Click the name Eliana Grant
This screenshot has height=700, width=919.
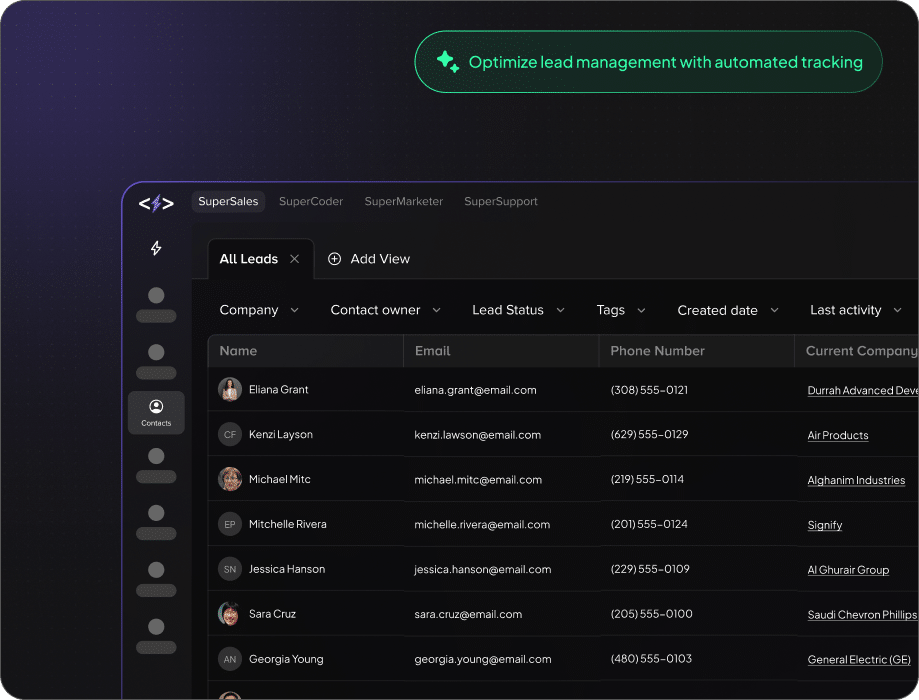click(x=278, y=389)
